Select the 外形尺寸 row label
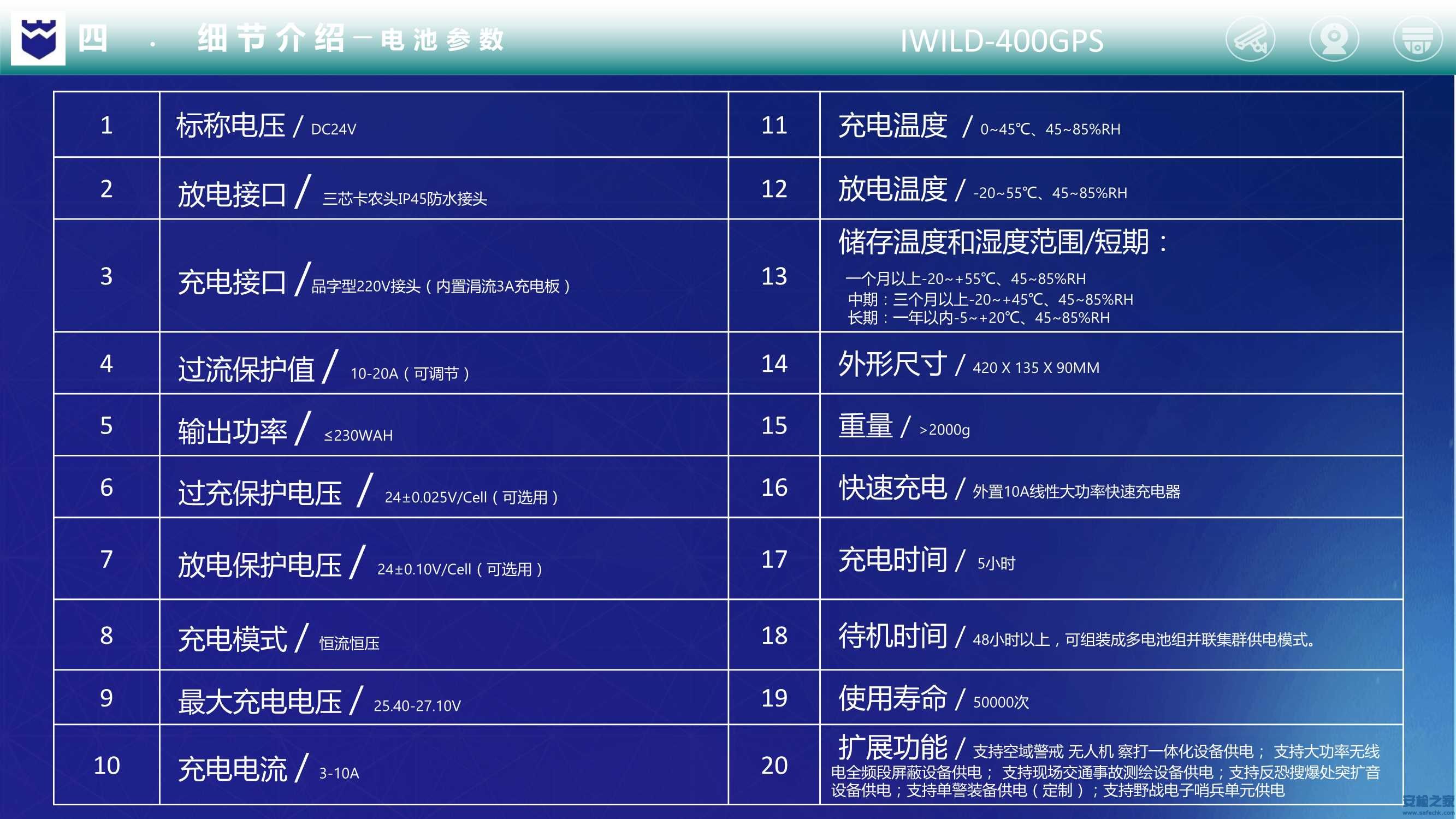Image resolution: width=1456 pixels, height=819 pixels. pos(892,364)
